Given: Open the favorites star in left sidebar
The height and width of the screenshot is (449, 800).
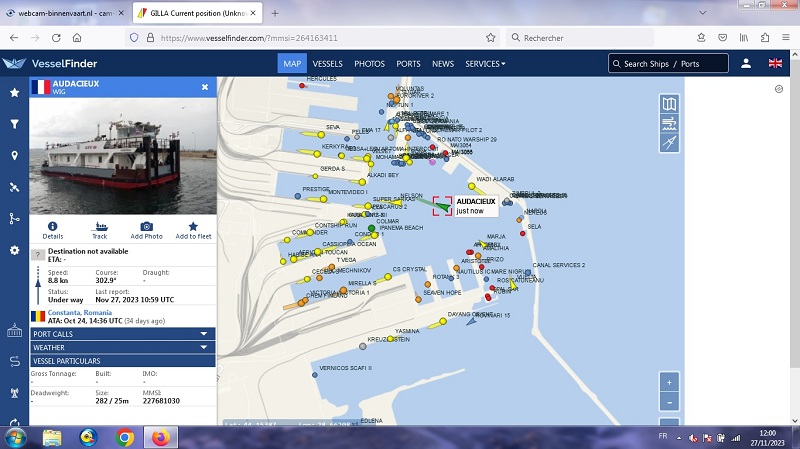Looking at the screenshot, I should tap(14, 93).
